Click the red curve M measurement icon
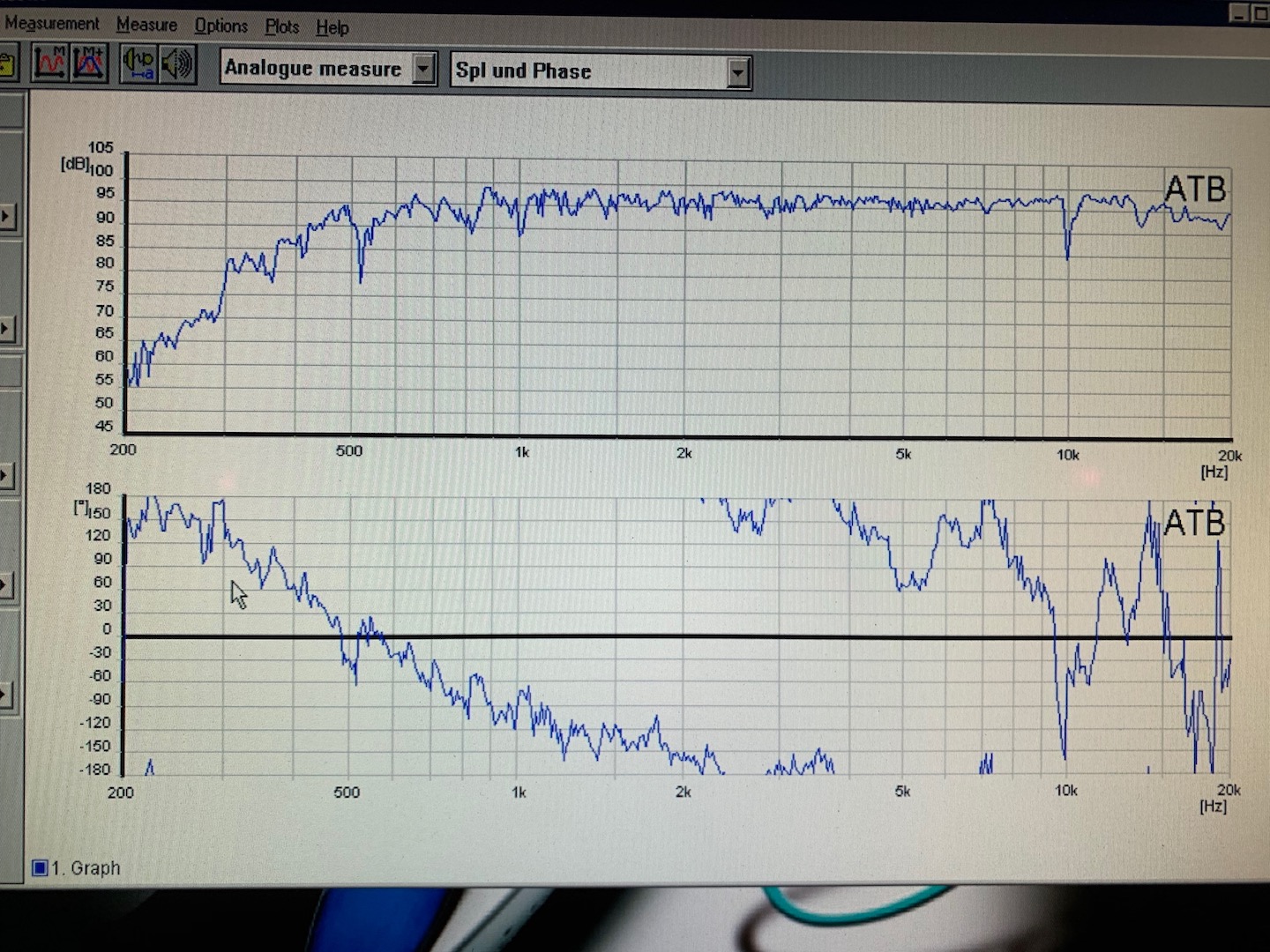This screenshot has height=952, width=1270. 49,63
